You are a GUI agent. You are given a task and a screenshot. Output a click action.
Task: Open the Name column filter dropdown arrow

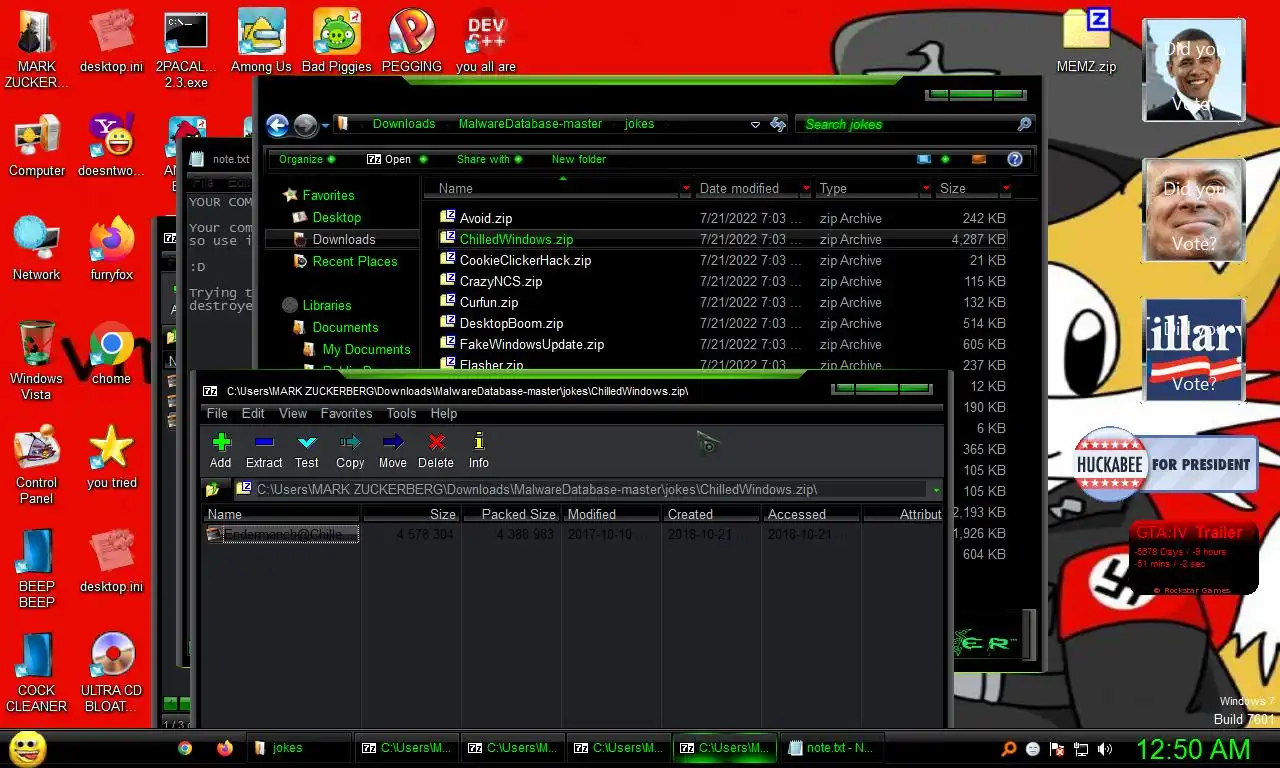pyautogui.click(x=686, y=188)
